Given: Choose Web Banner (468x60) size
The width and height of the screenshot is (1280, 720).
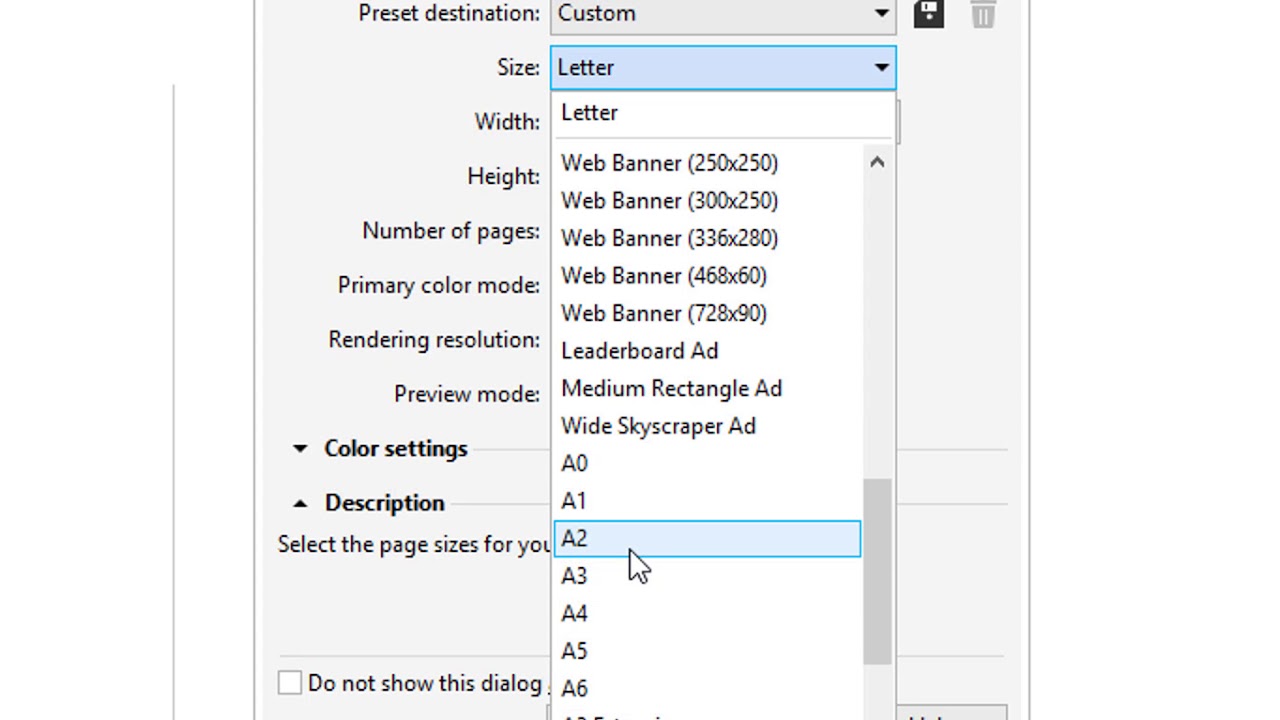Looking at the screenshot, I should click(706, 276).
